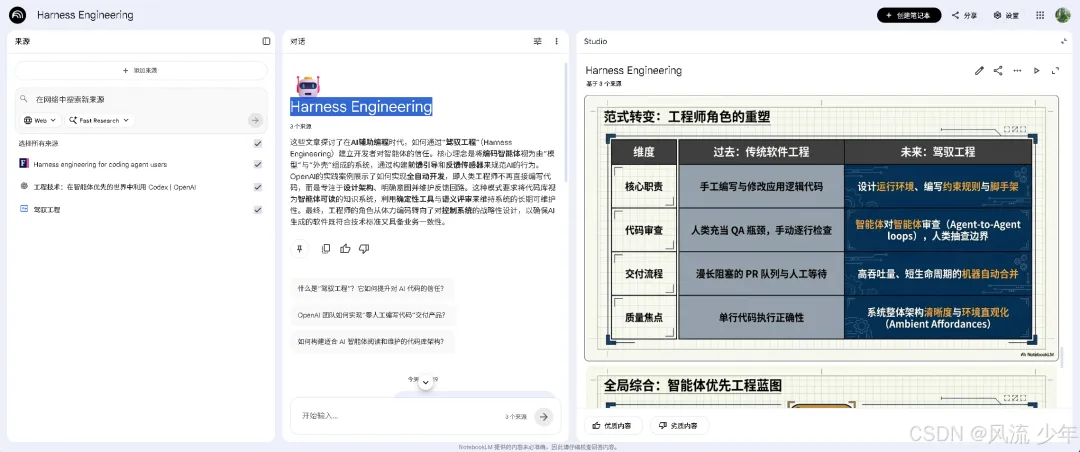Expand the Studio deck to fullscreen
1080x452 pixels.
1055,70
